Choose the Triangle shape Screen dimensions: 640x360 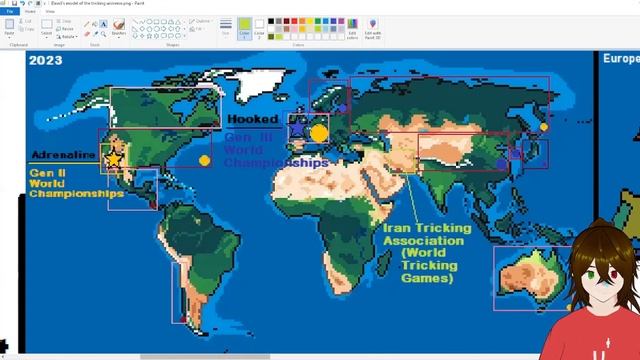[178, 22]
